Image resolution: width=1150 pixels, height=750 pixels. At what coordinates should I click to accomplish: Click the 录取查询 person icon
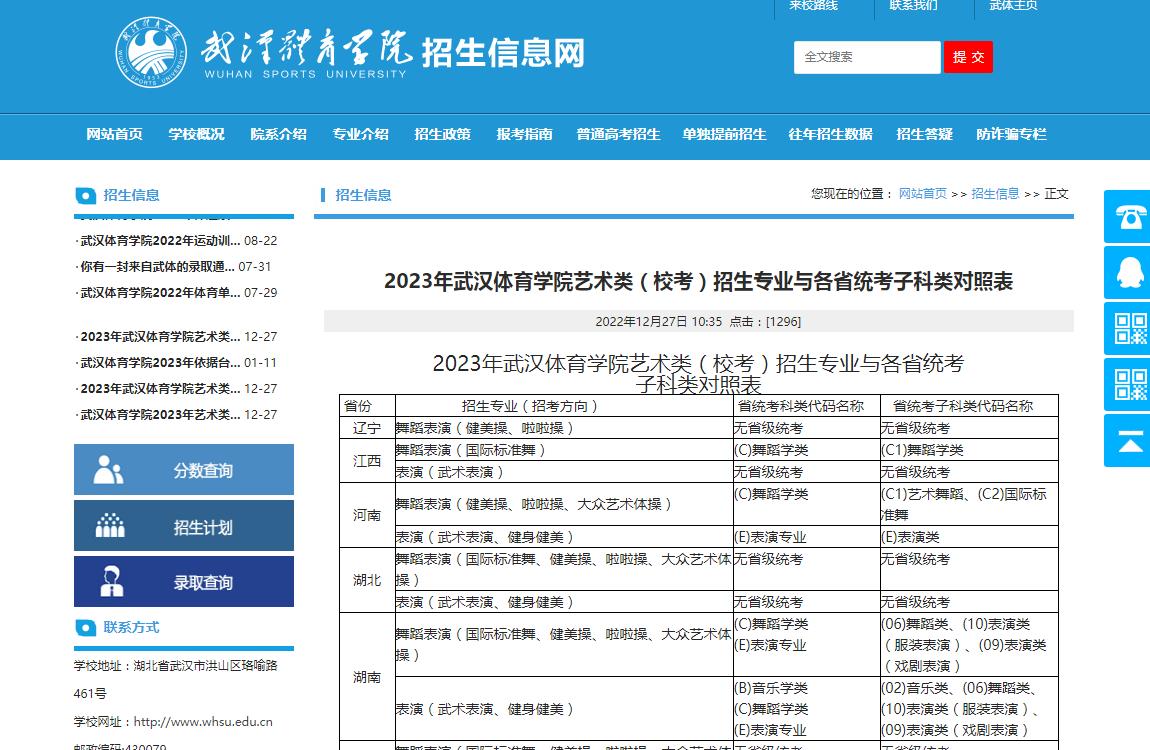(x=111, y=581)
